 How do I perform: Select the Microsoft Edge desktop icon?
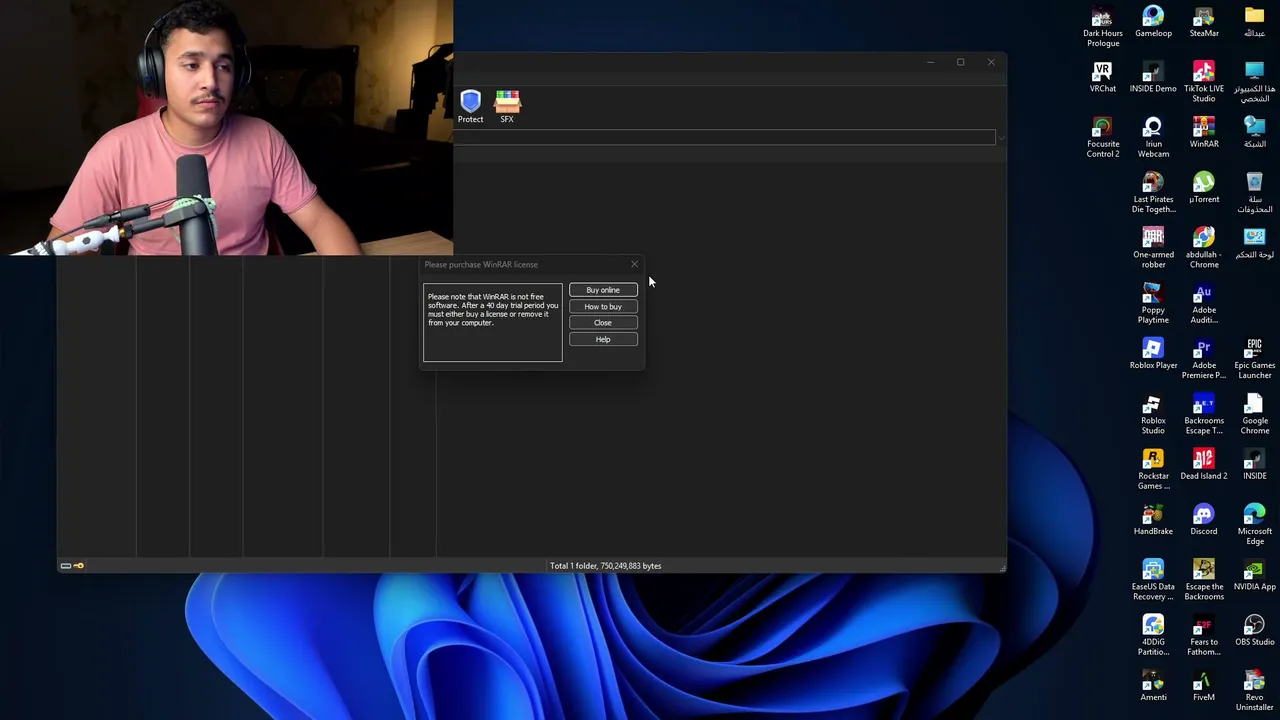tap(1254, 525)
